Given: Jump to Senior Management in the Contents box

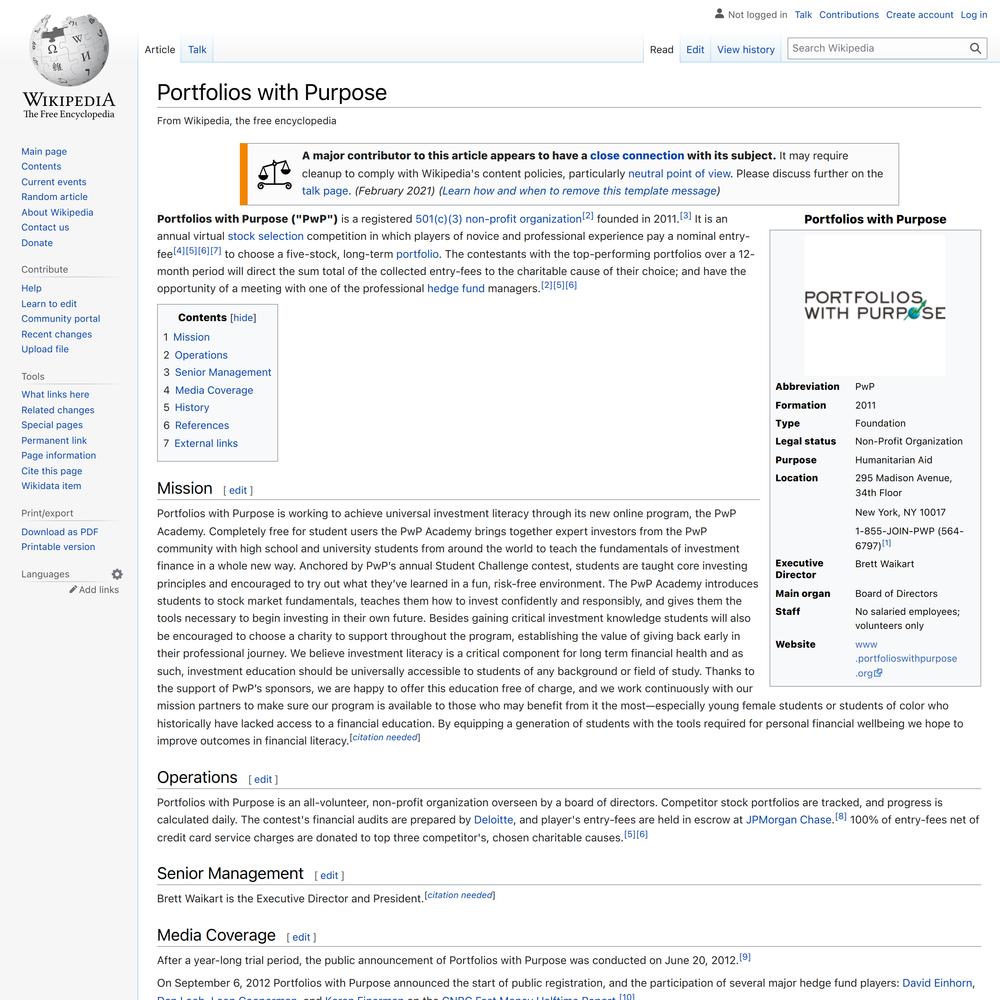Looking at the screenshot, I should pos(223,372).
